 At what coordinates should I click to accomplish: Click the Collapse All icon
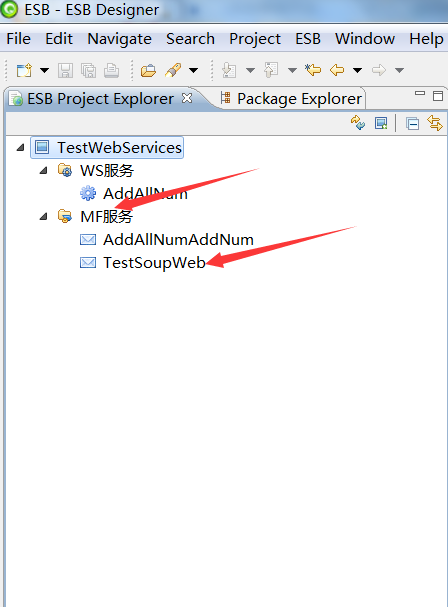click(412, 124)
